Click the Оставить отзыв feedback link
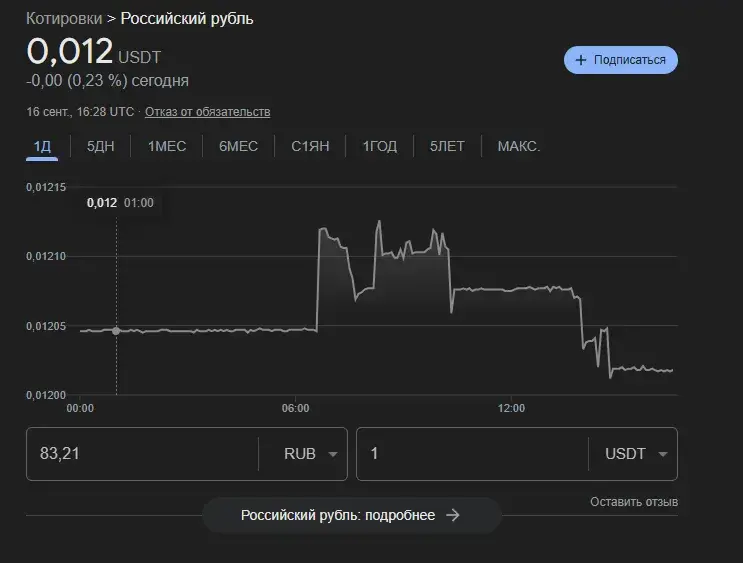The image size is (743, 563). [x=634, y=502]
